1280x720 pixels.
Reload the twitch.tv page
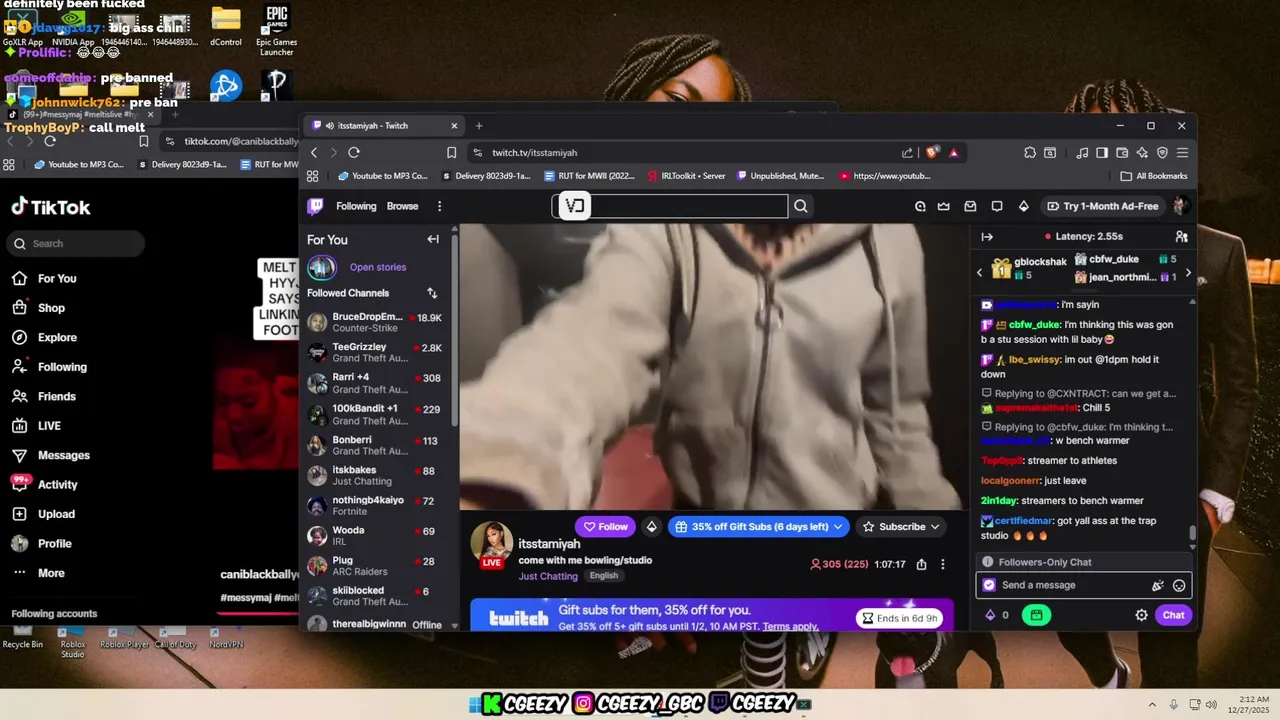[353, 152]
